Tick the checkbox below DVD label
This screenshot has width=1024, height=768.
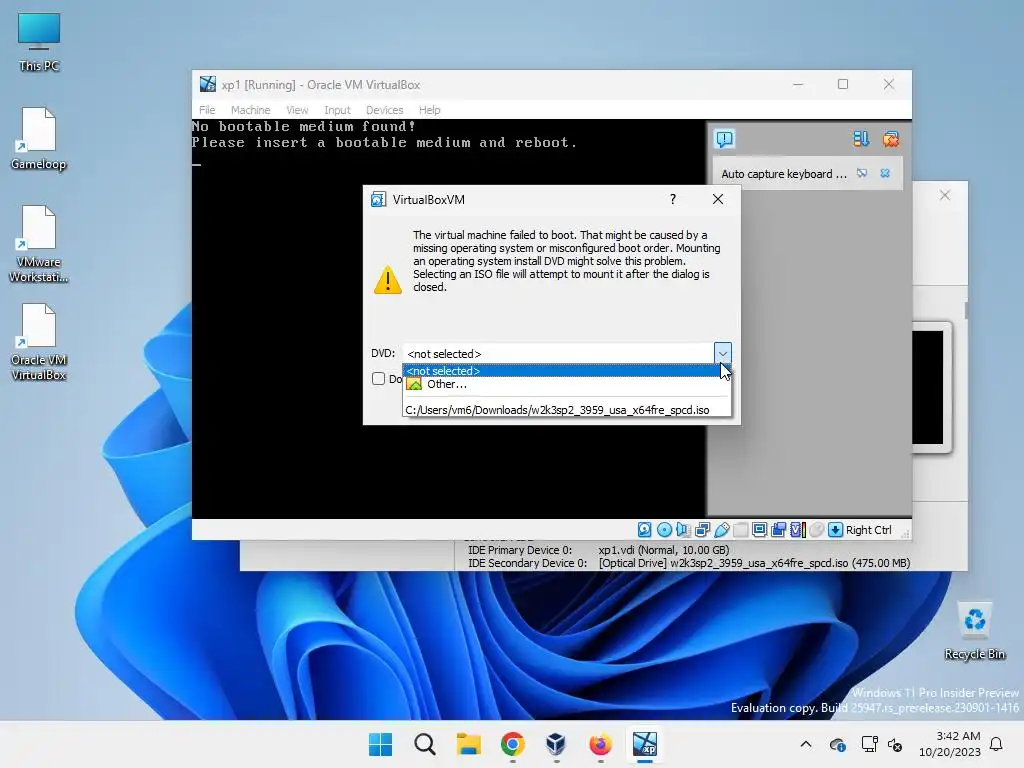click(x=378, y=379)
